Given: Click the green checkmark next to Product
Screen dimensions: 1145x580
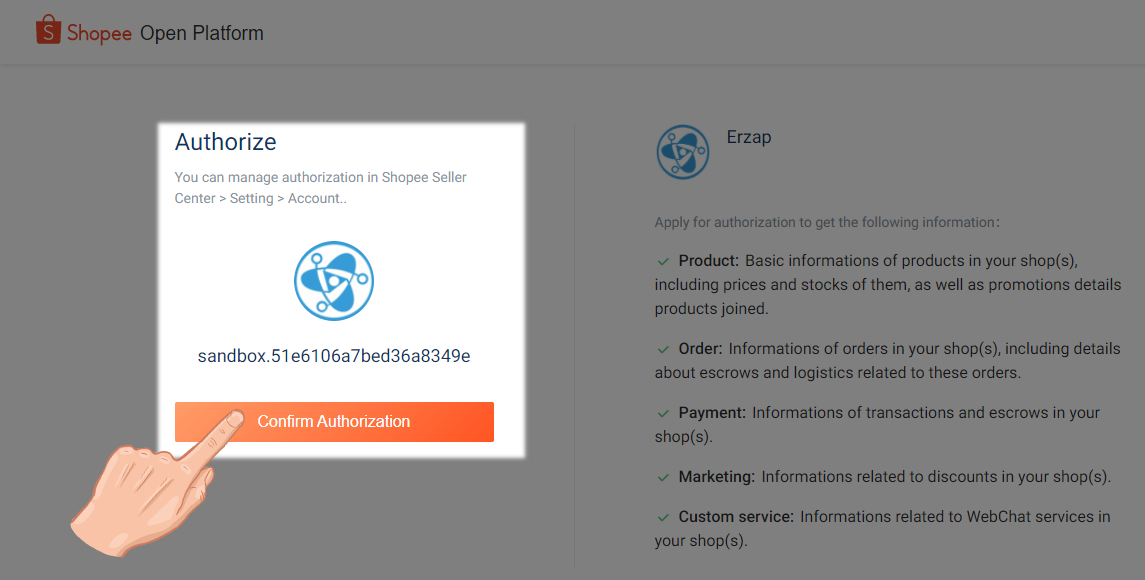Looking at the screenshot, I should tap(663, 262).
